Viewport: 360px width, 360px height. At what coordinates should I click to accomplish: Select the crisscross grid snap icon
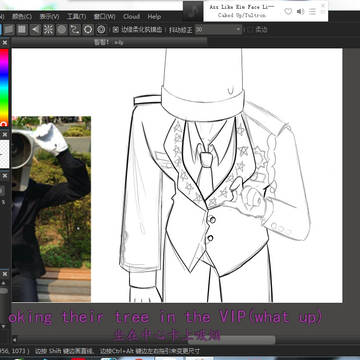[x=22, y=30]
